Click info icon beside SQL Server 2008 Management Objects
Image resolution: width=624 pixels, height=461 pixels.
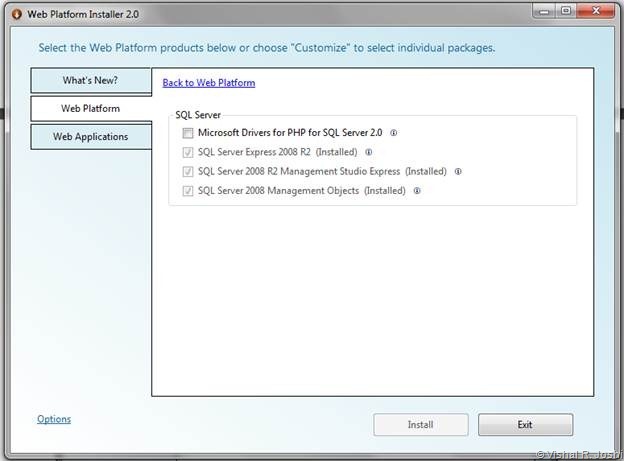click(417, 190)
